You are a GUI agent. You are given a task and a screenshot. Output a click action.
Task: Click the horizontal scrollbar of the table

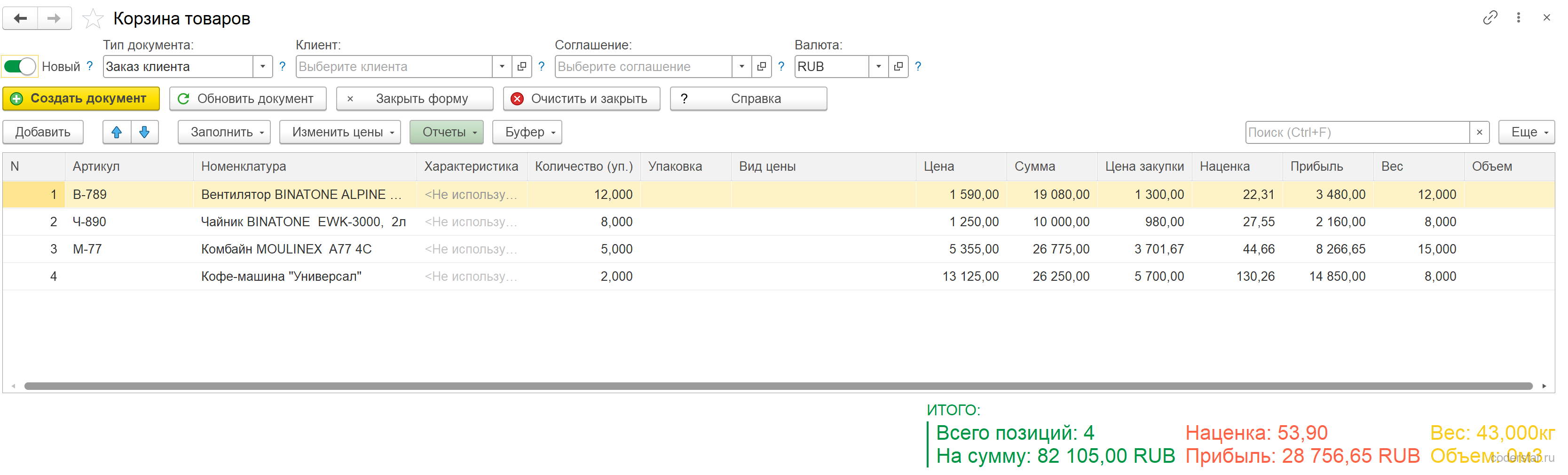tap(778, 386)
